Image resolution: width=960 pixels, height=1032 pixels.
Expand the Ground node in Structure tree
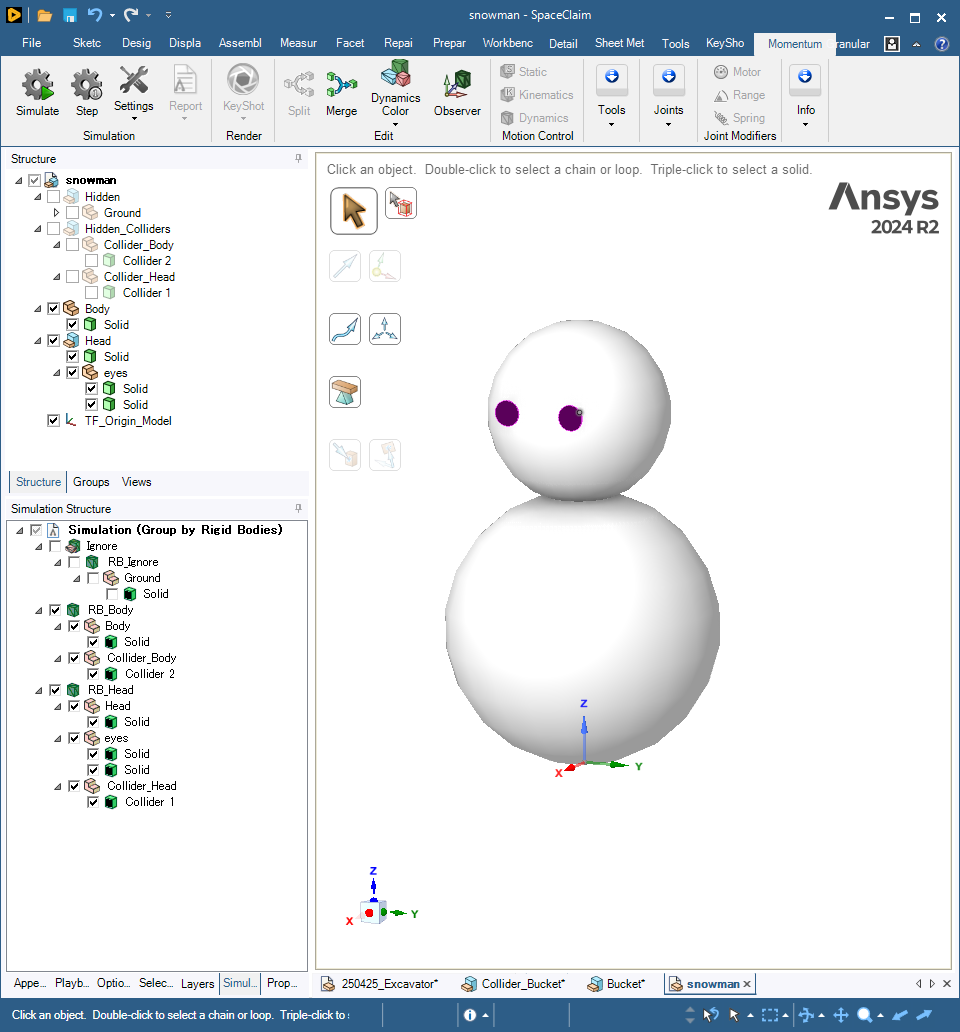click(57, 213)
